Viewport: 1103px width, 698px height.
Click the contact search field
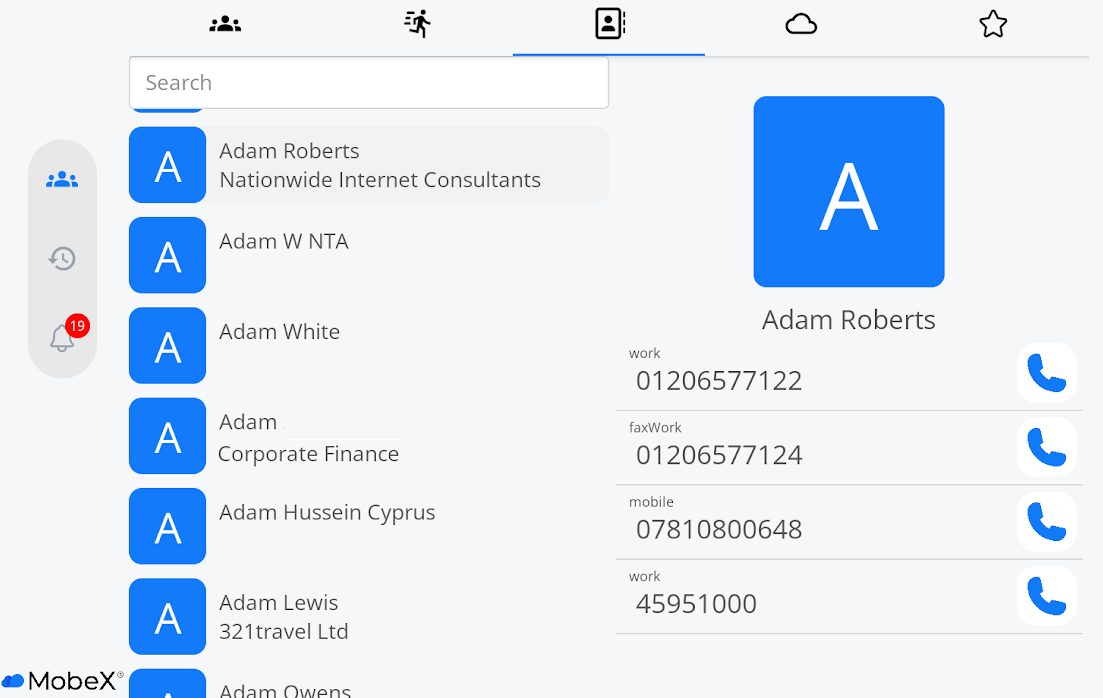[368, 82]
